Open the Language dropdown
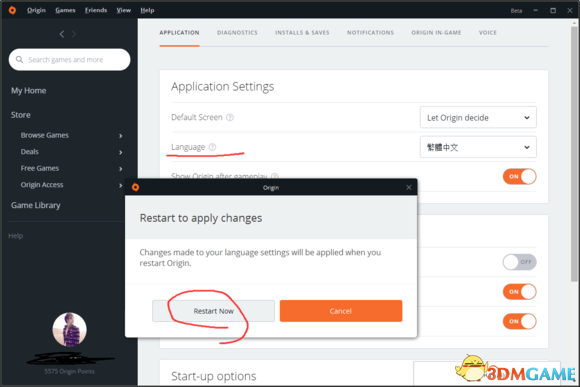 point(478,147)
